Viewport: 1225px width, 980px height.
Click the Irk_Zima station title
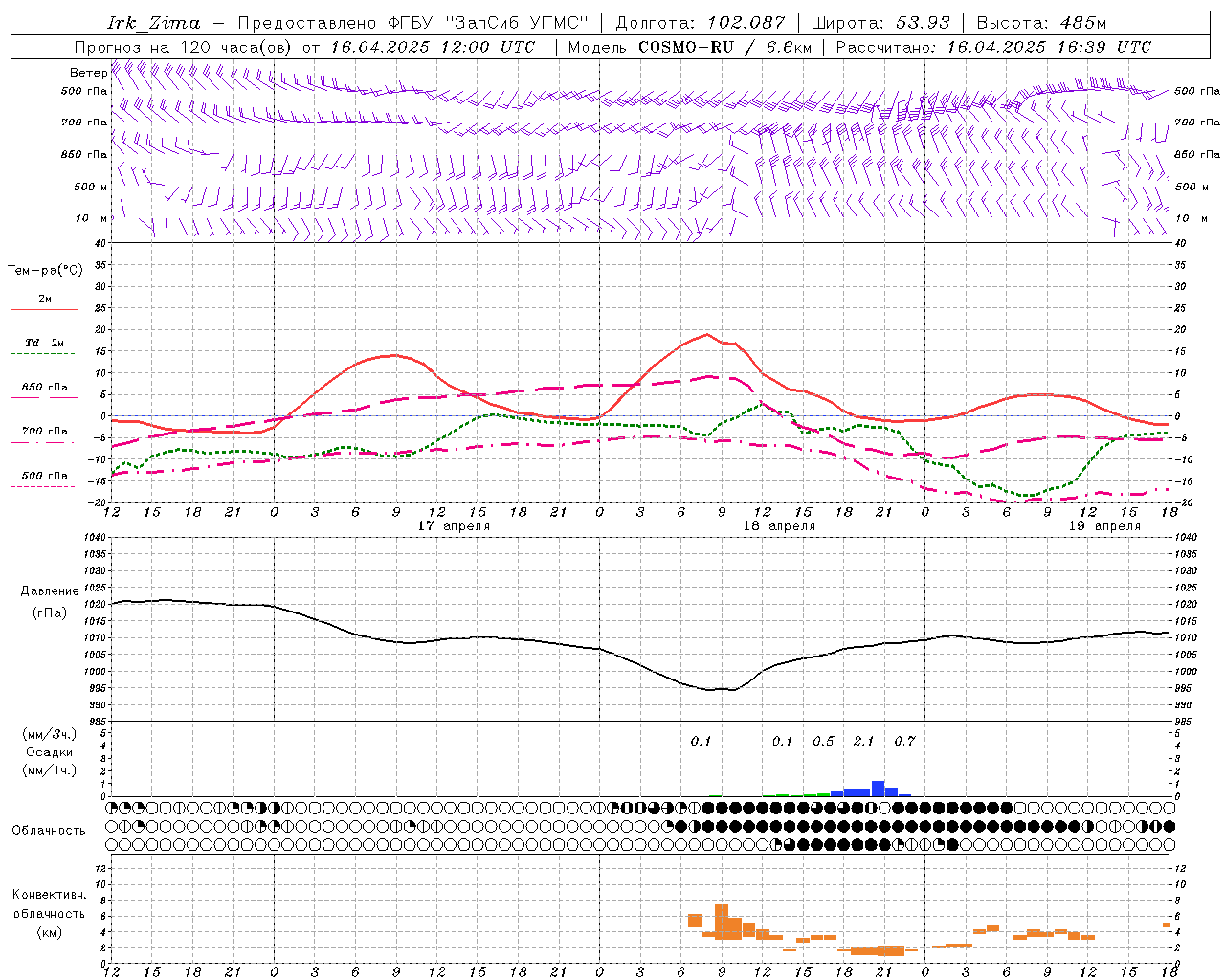(154, 23)
